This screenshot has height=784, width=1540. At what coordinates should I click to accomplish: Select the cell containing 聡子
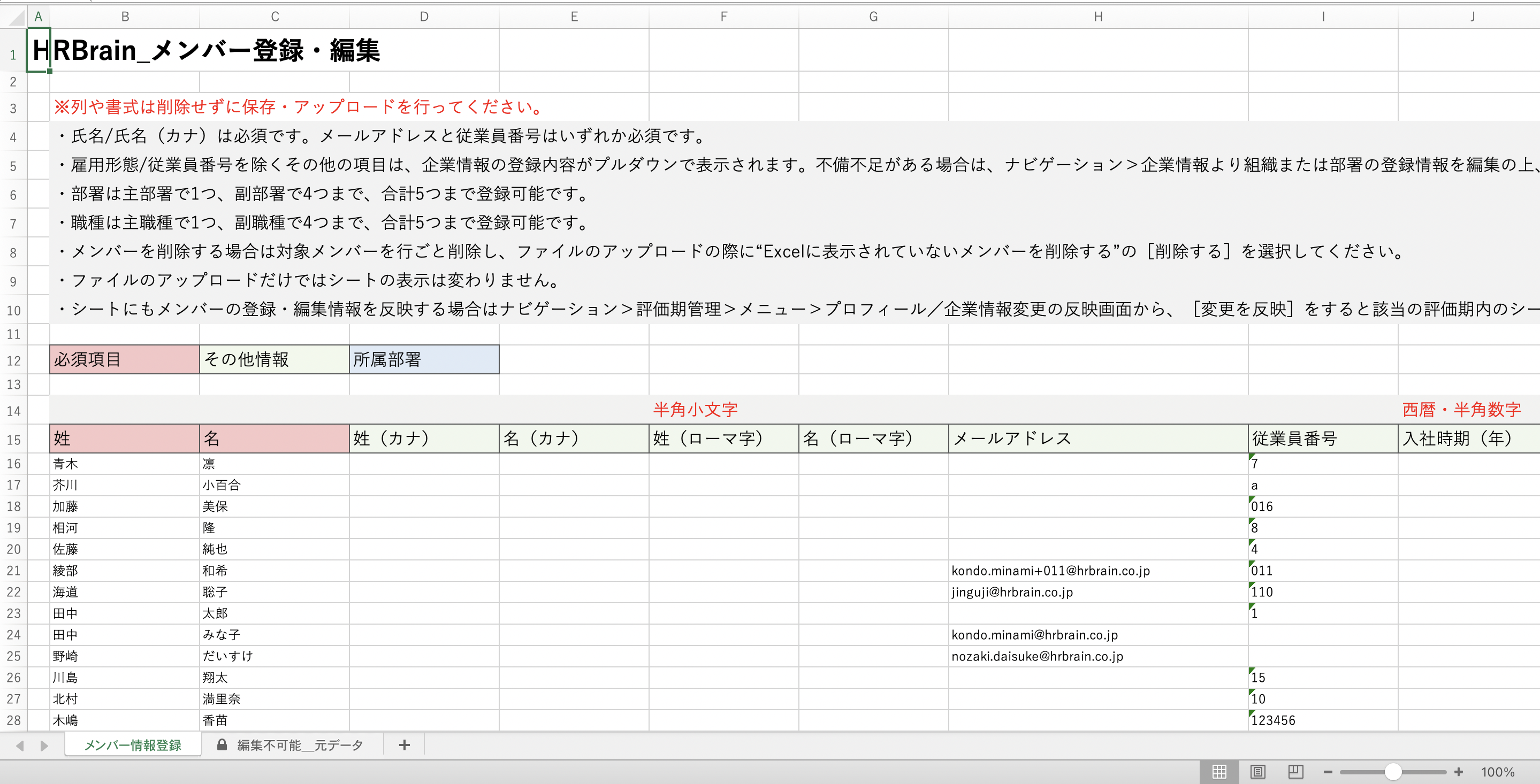[275, 592]
